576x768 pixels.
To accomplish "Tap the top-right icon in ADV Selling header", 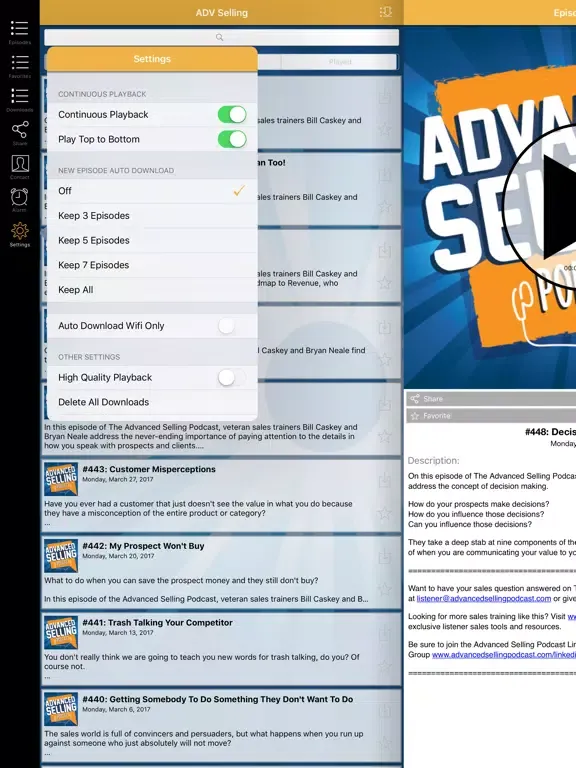I will (x=385, y=12).
